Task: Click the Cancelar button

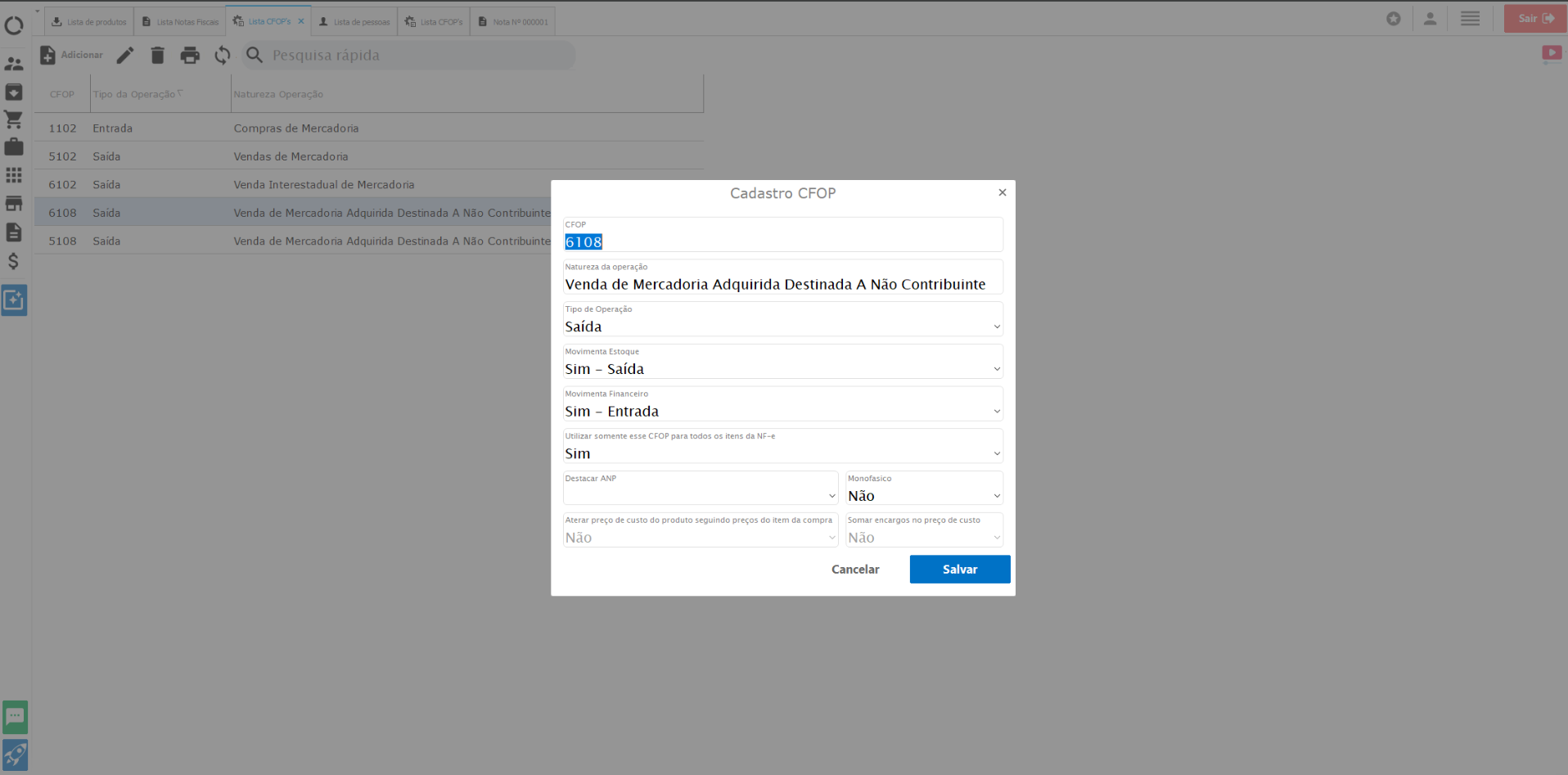Action: coord(855,570)
